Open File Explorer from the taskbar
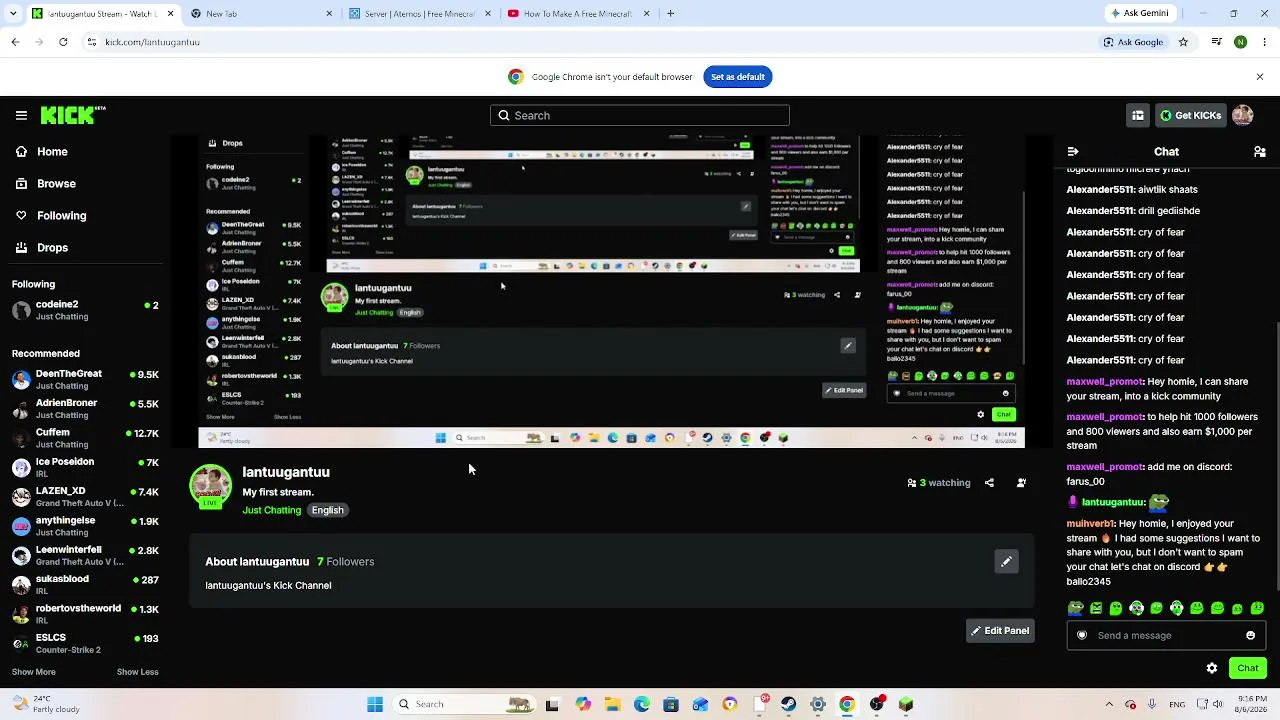 click(612, 704)
